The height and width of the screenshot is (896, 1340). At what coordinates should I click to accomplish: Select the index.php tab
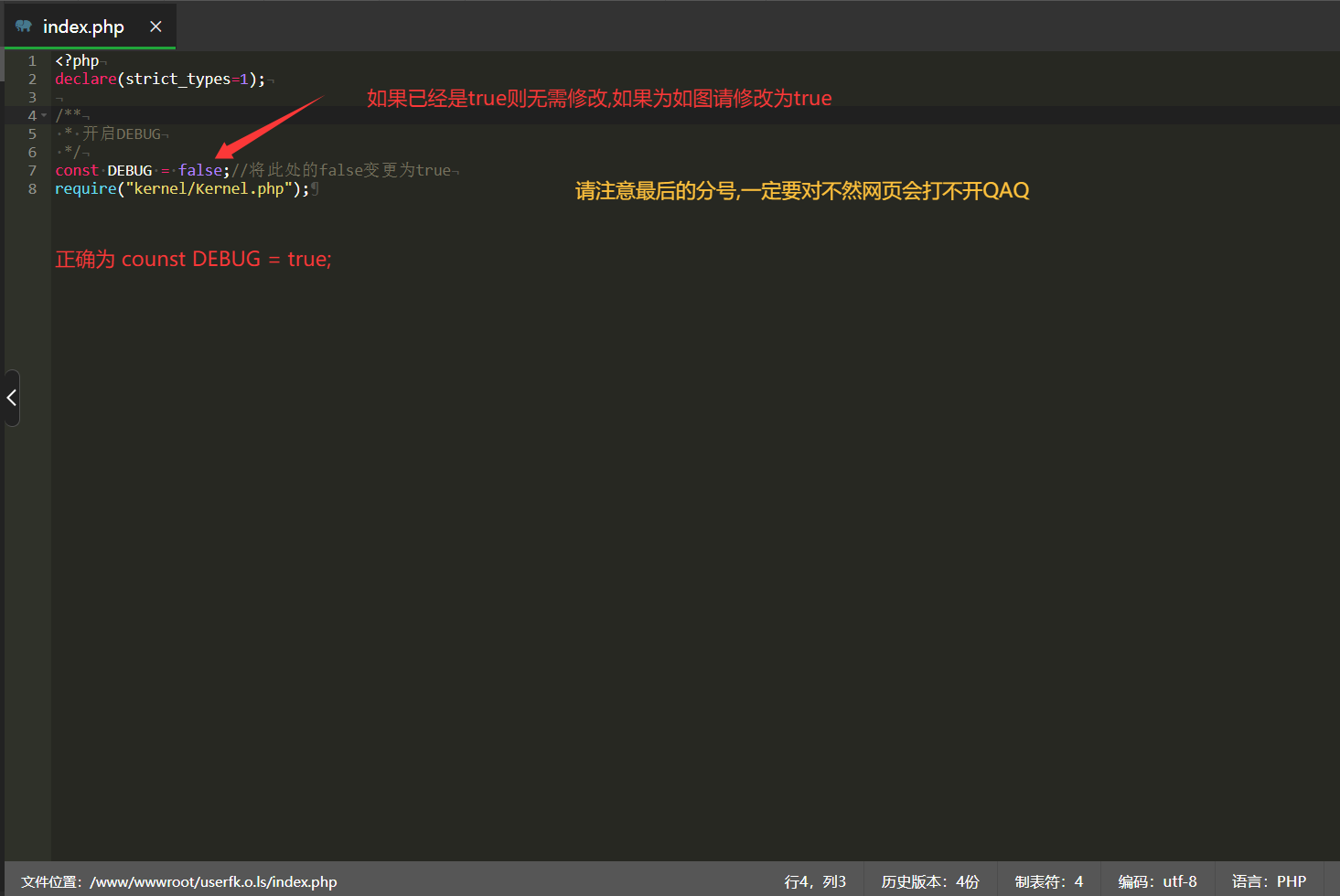(83, 27)
